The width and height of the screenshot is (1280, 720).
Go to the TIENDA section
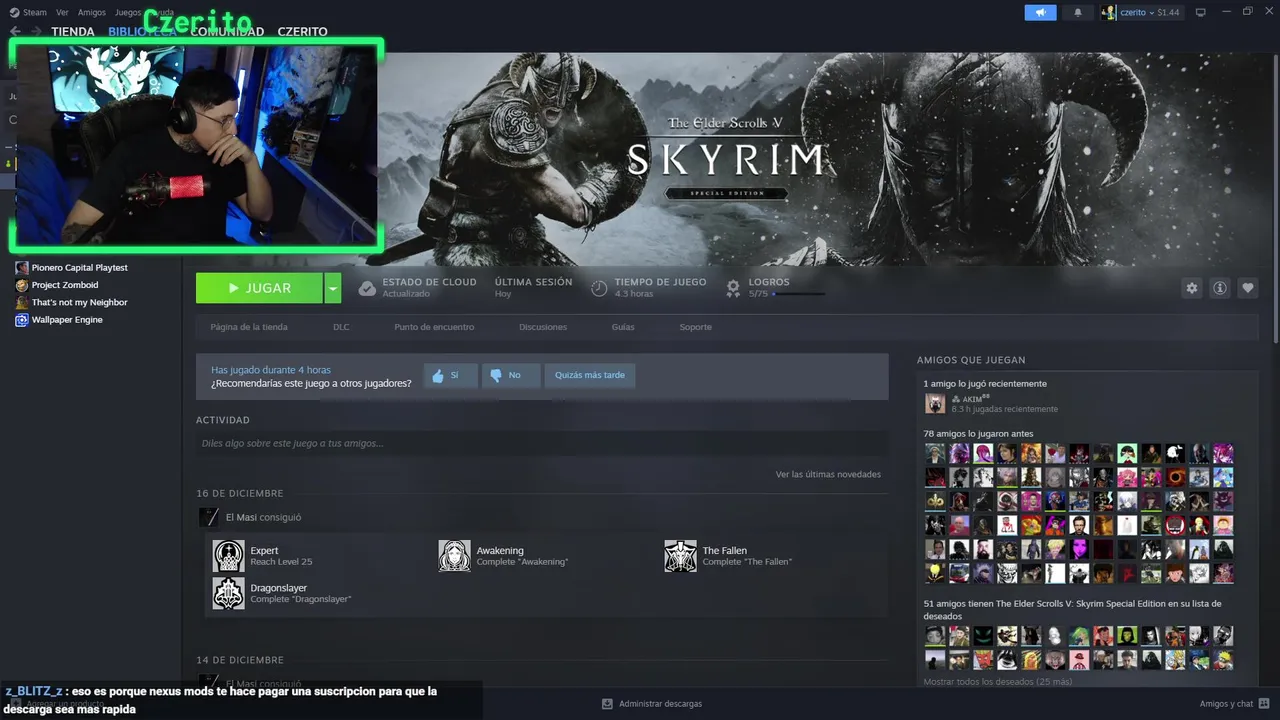(x=73, y=32)
